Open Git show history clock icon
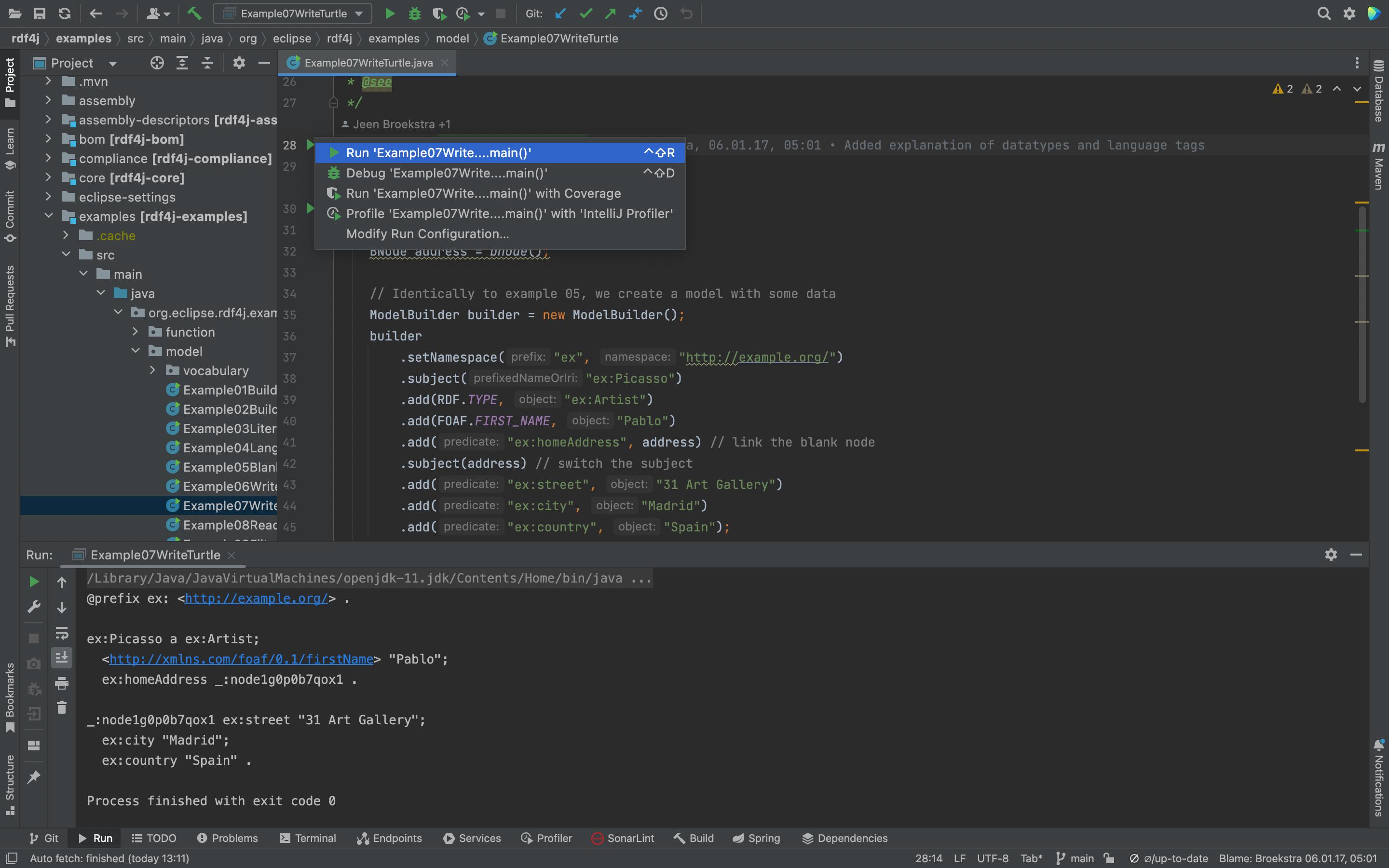The image size is (1389, 868). 661,13
